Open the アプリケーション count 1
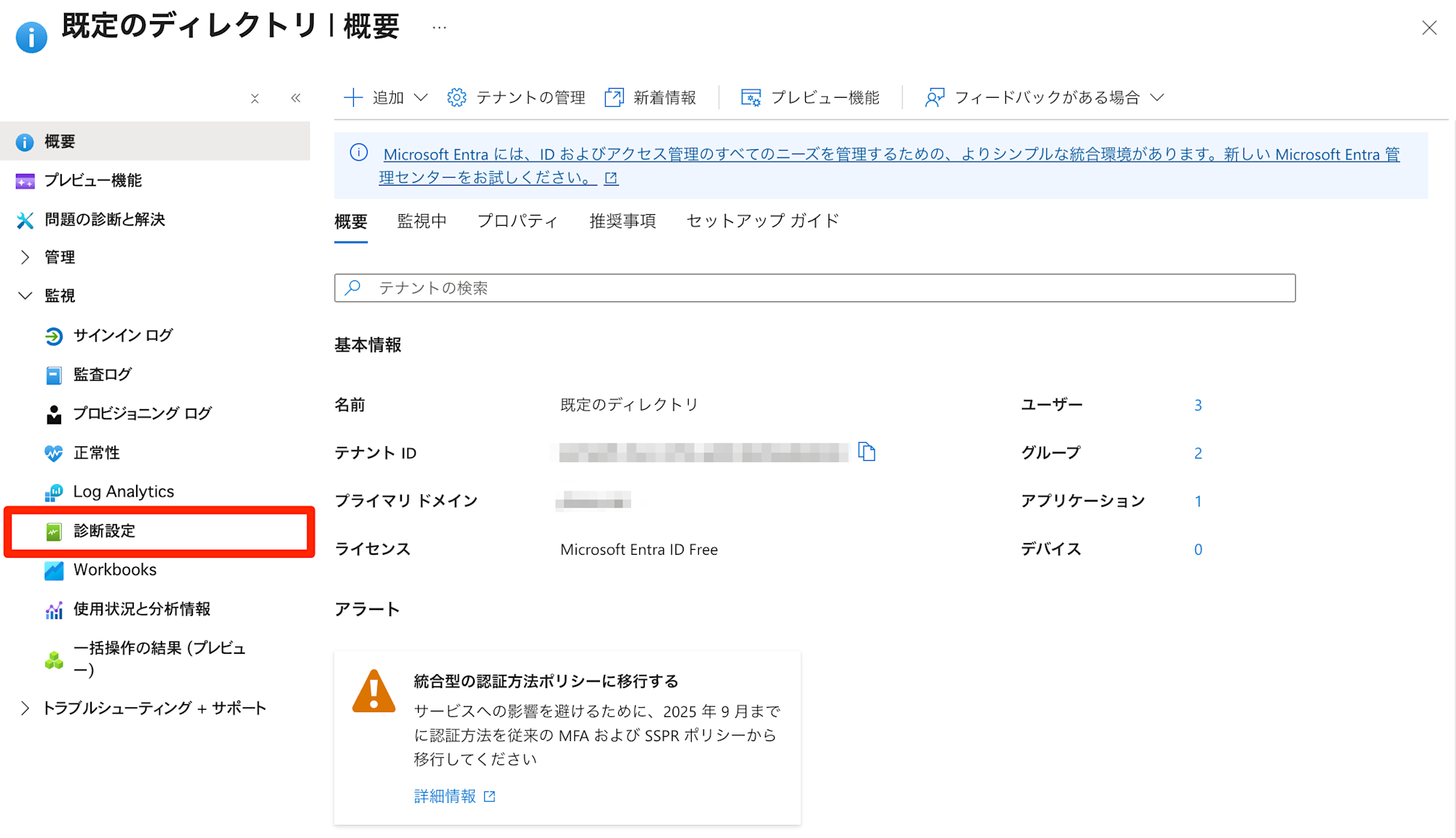Screen dimensions: 1456x838 point(1198,502)
